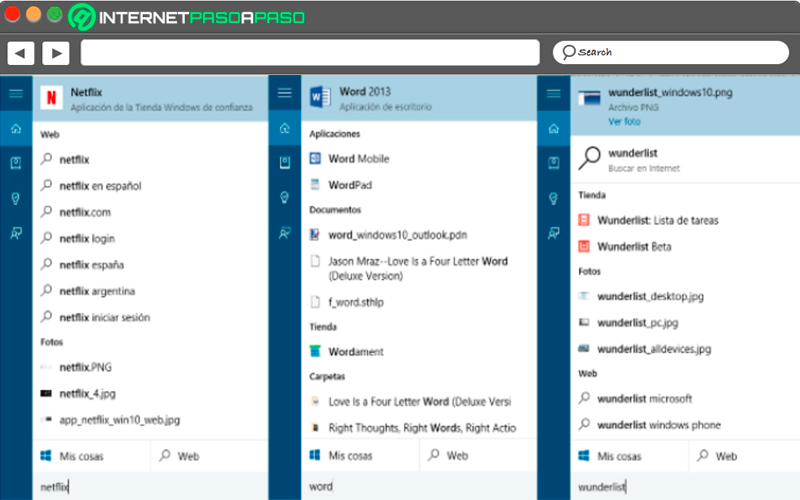
Task: Switch to Web tab in word panel
Action: coord(479,456)
